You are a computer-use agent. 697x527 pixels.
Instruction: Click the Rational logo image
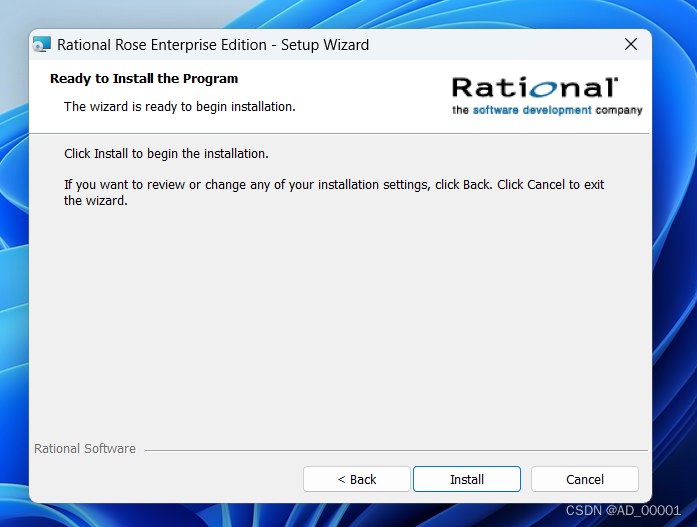pos(547,96)
